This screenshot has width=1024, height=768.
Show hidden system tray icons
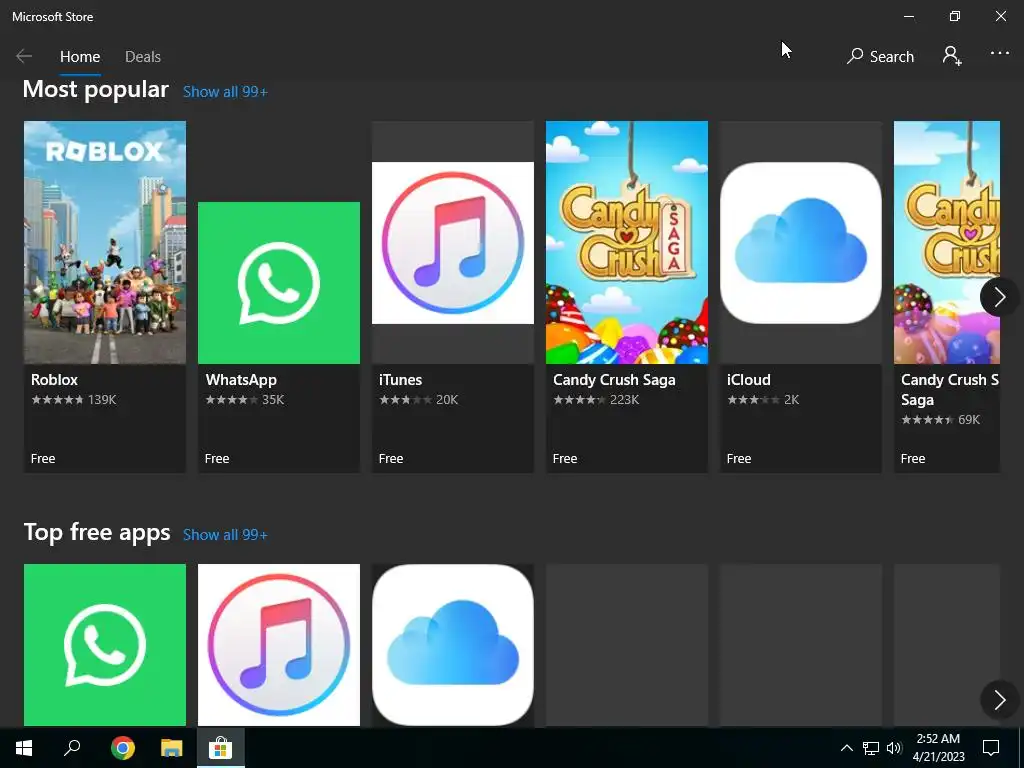pyautogui.click(x=846, y=748)
